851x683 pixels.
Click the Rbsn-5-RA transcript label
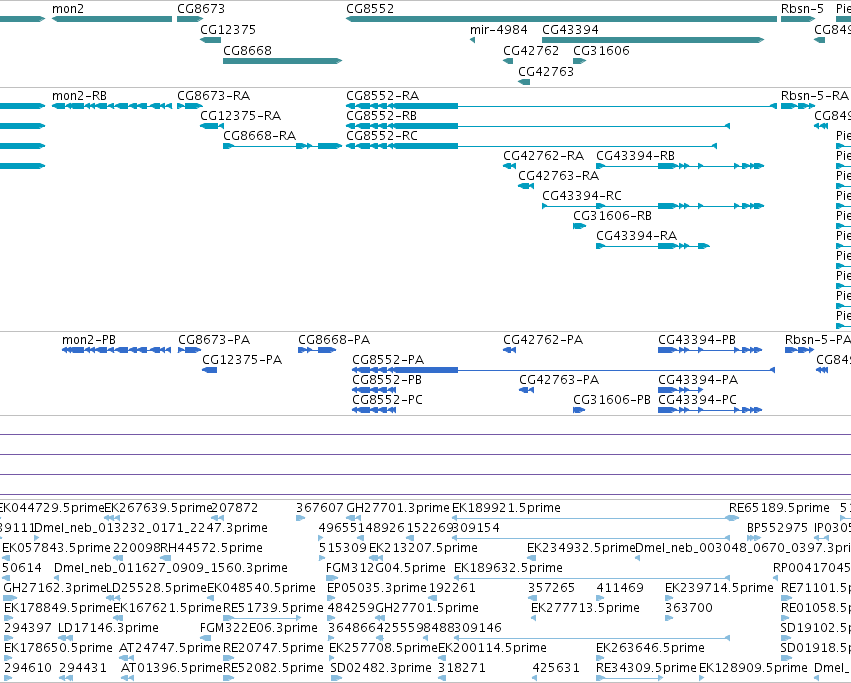click(x=815, y=96)
